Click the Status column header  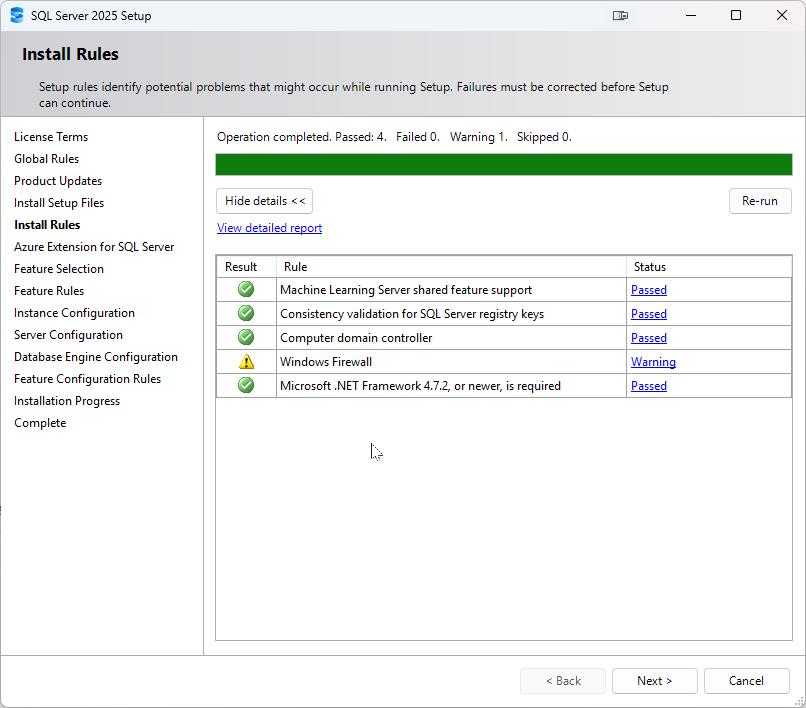coord(709,267)
